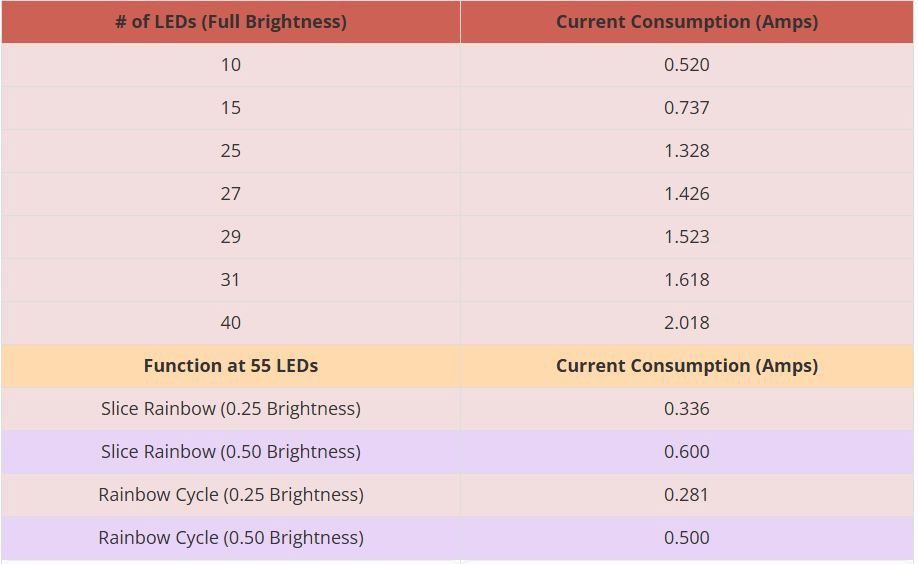The width and height of the screenshot is (918, 564).
Task: Select the 0.520 amps value
Action: tap(687, 64)
